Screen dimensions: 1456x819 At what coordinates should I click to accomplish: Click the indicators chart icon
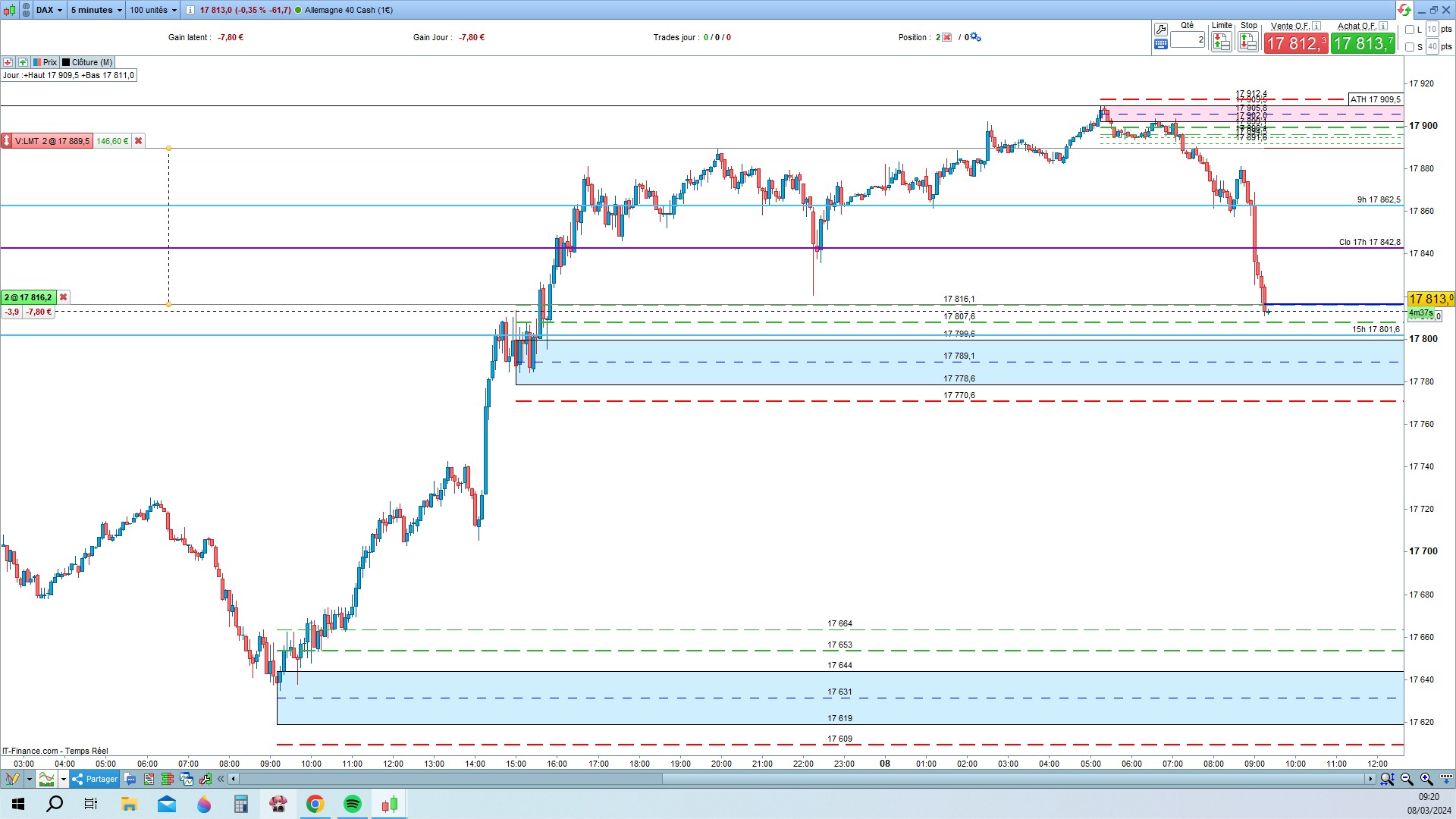click(x=47, y=779)
